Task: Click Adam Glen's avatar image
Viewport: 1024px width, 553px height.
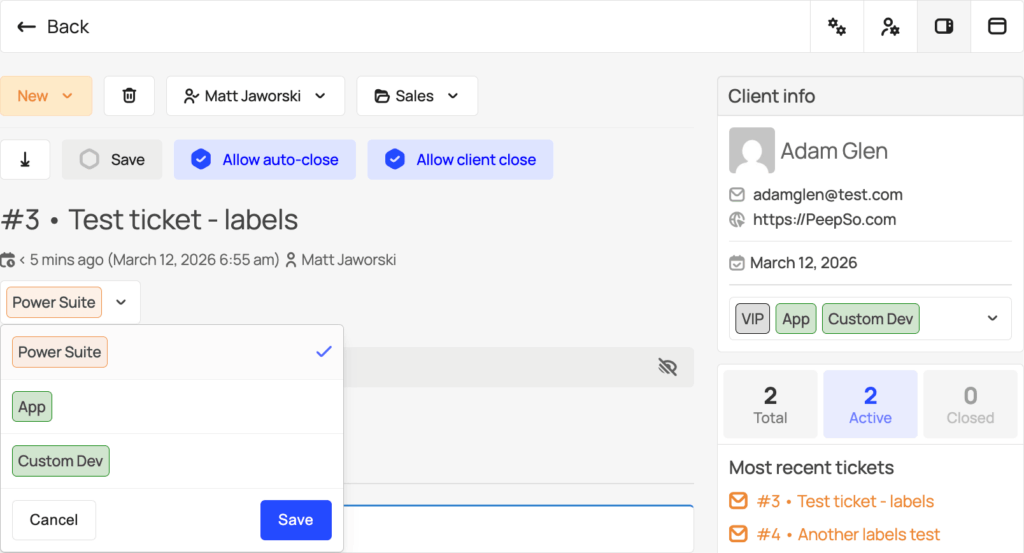Action: [x=751, y=151]
